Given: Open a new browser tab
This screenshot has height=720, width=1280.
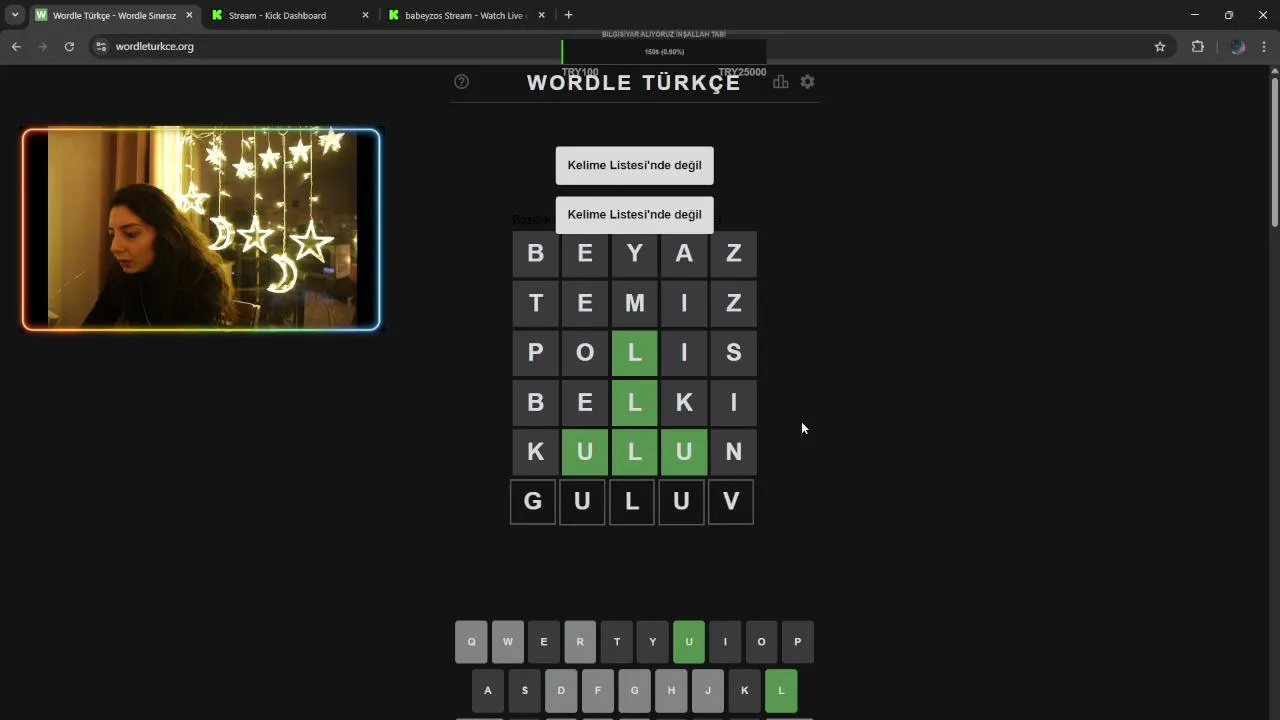Looking at the screenshot, I should point(568,15).
